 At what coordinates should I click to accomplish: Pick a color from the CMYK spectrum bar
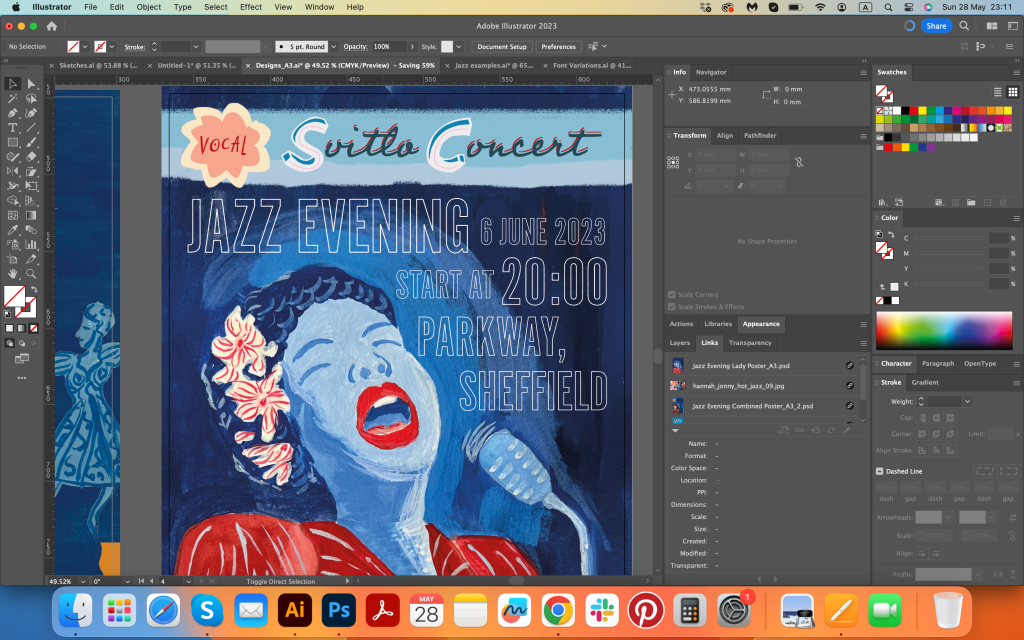tap(942, 331)
